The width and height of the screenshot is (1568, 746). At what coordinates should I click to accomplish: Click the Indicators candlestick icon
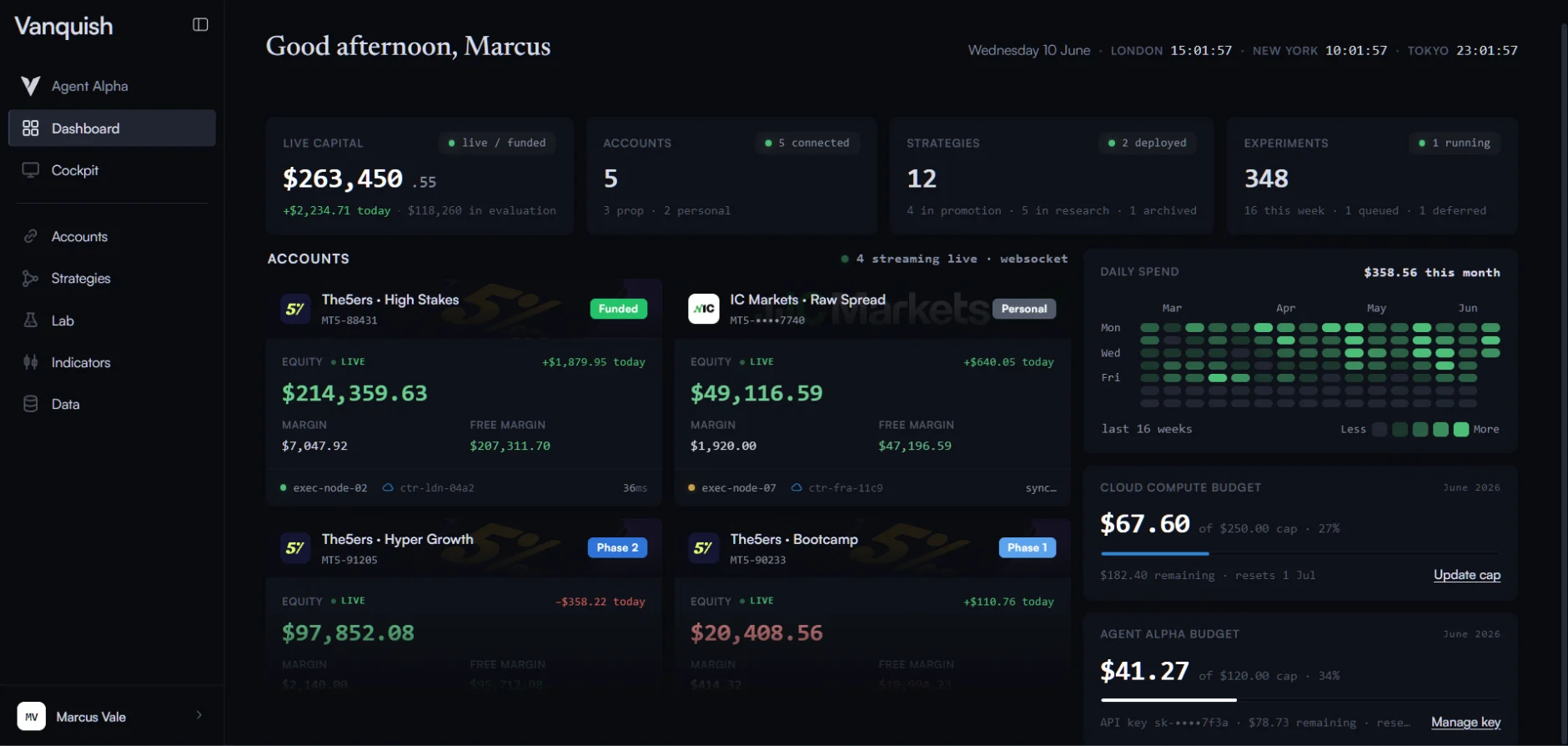point(31,362)
